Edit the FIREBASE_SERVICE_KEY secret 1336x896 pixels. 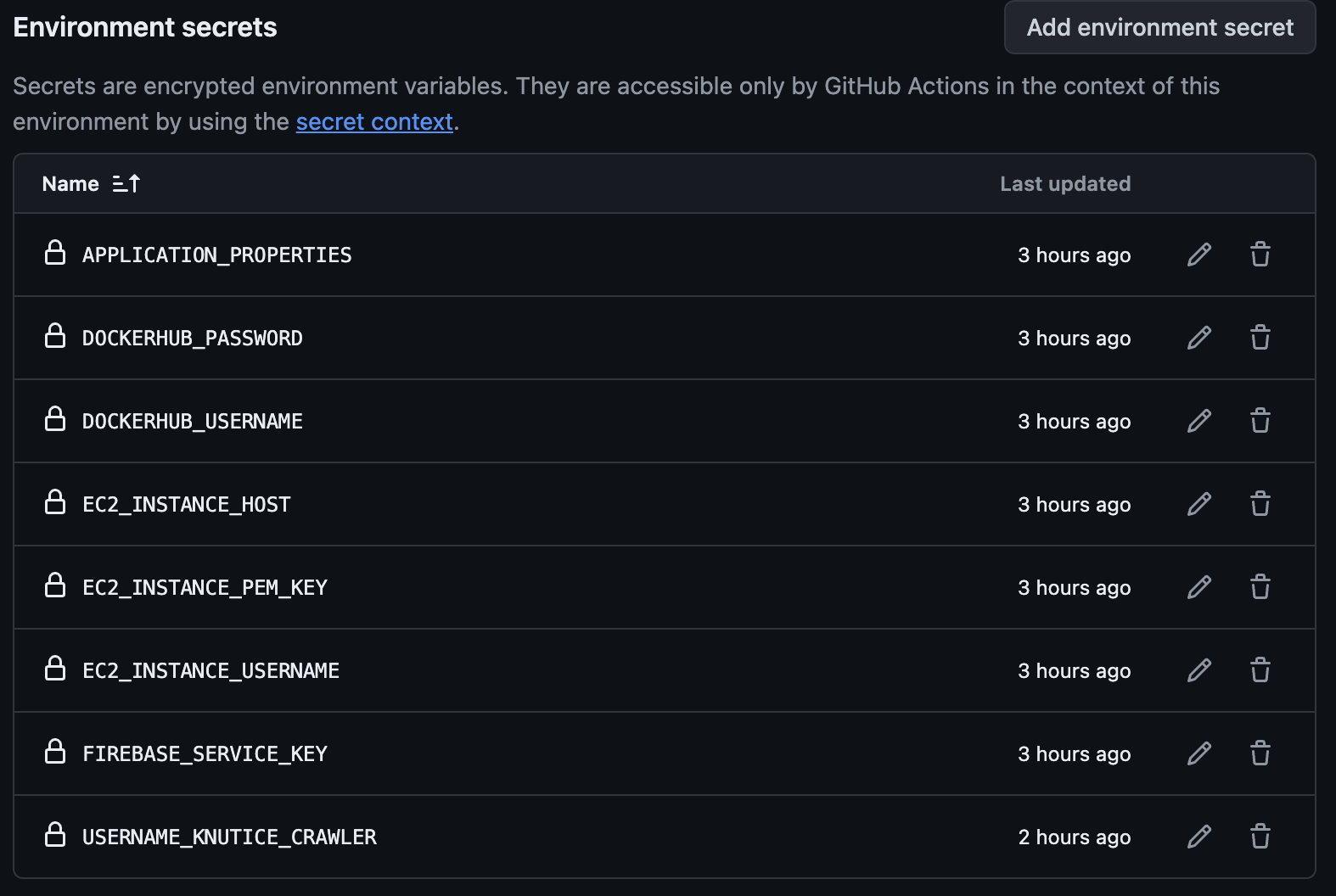1199,753
